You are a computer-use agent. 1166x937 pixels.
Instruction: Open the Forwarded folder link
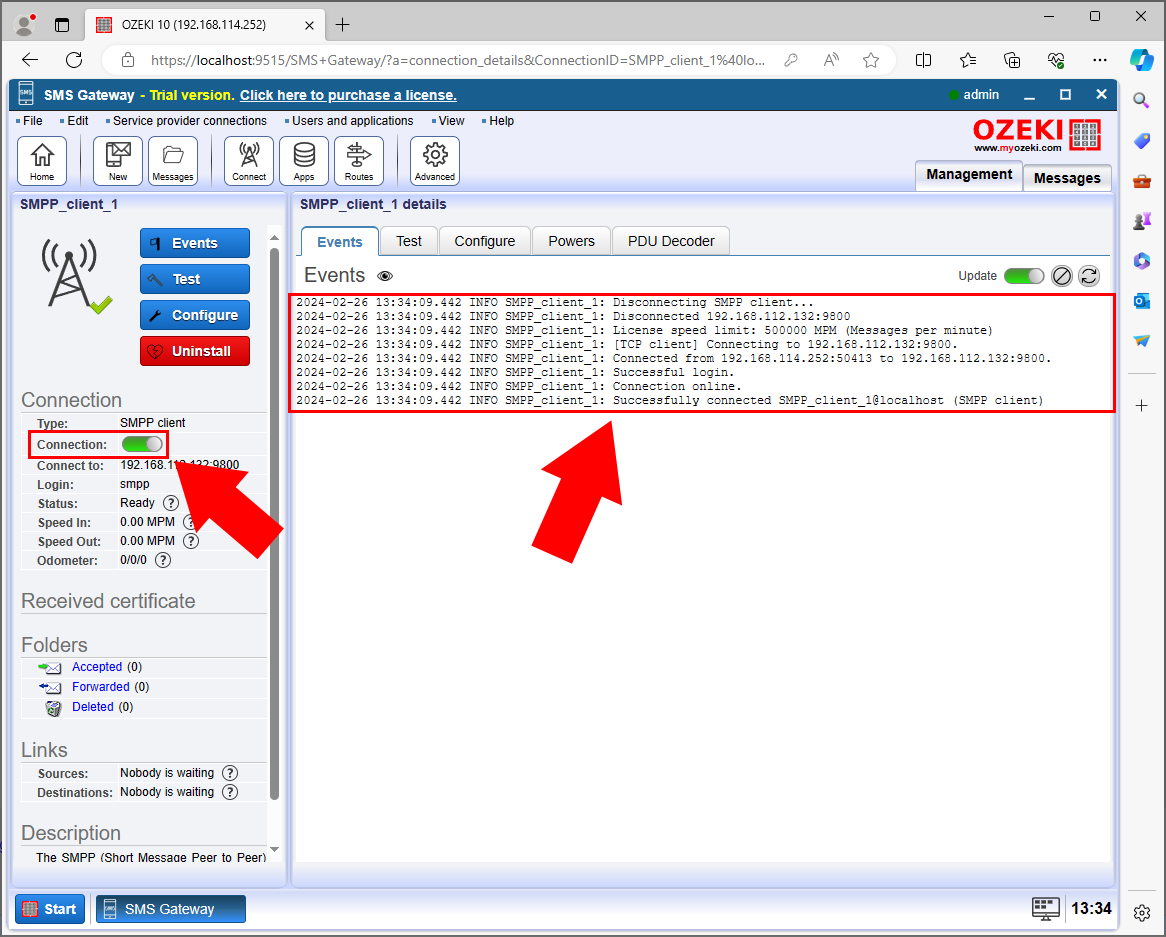100,687
